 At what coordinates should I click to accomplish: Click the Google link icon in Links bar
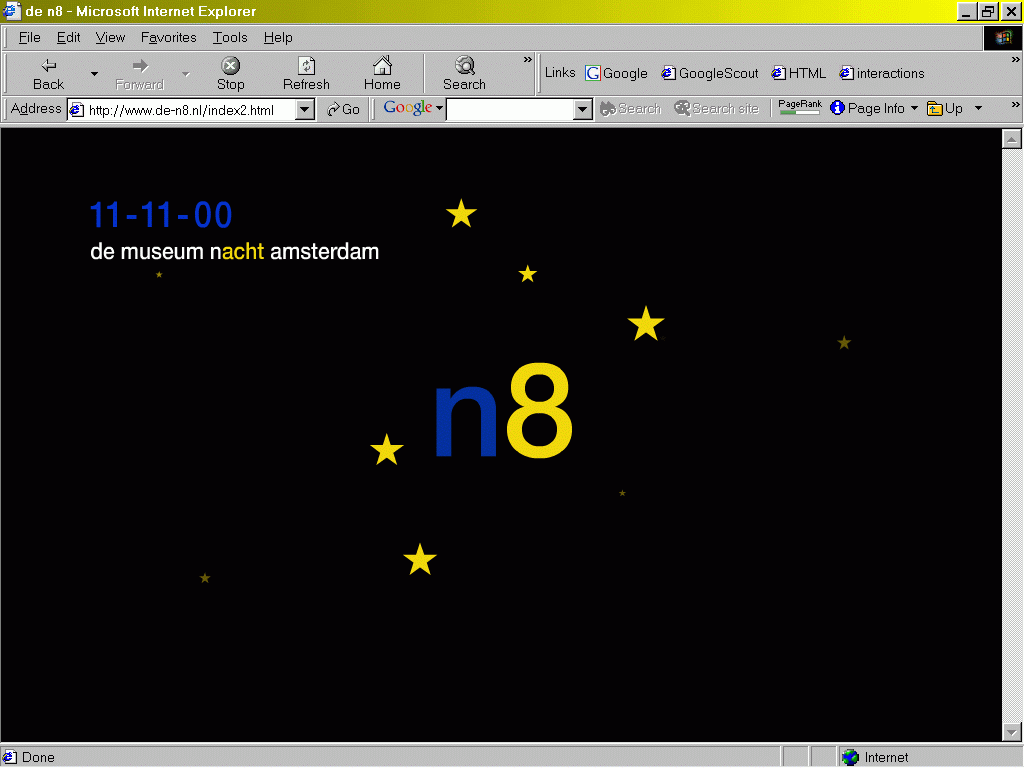593,73
